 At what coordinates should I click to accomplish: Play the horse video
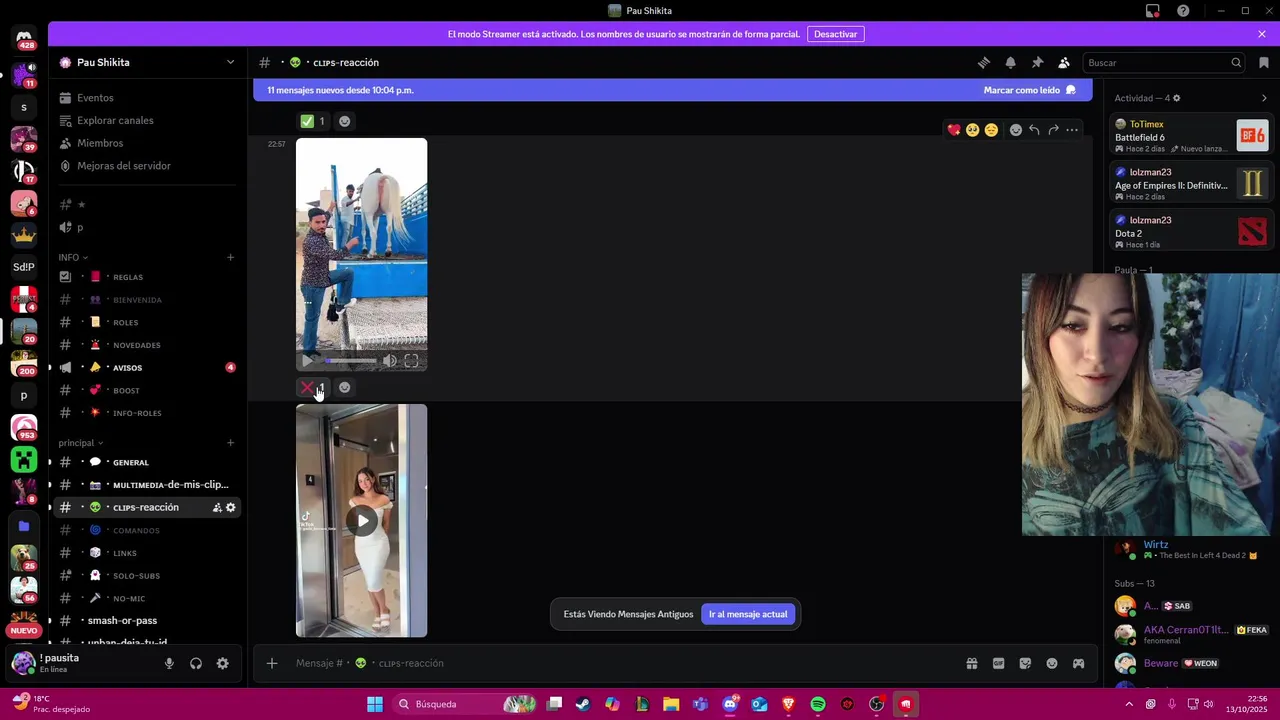307,361
